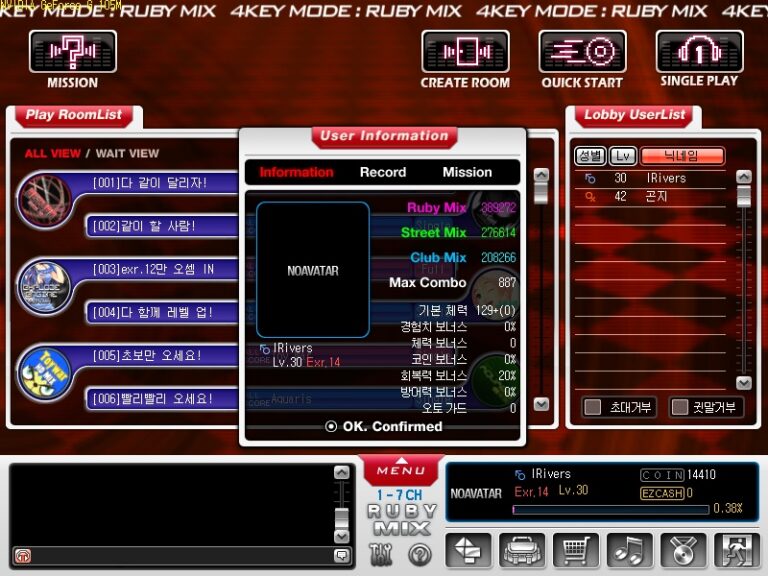Click the 1-7 CH Ruby Mix channel label

[x=401, y=512]
